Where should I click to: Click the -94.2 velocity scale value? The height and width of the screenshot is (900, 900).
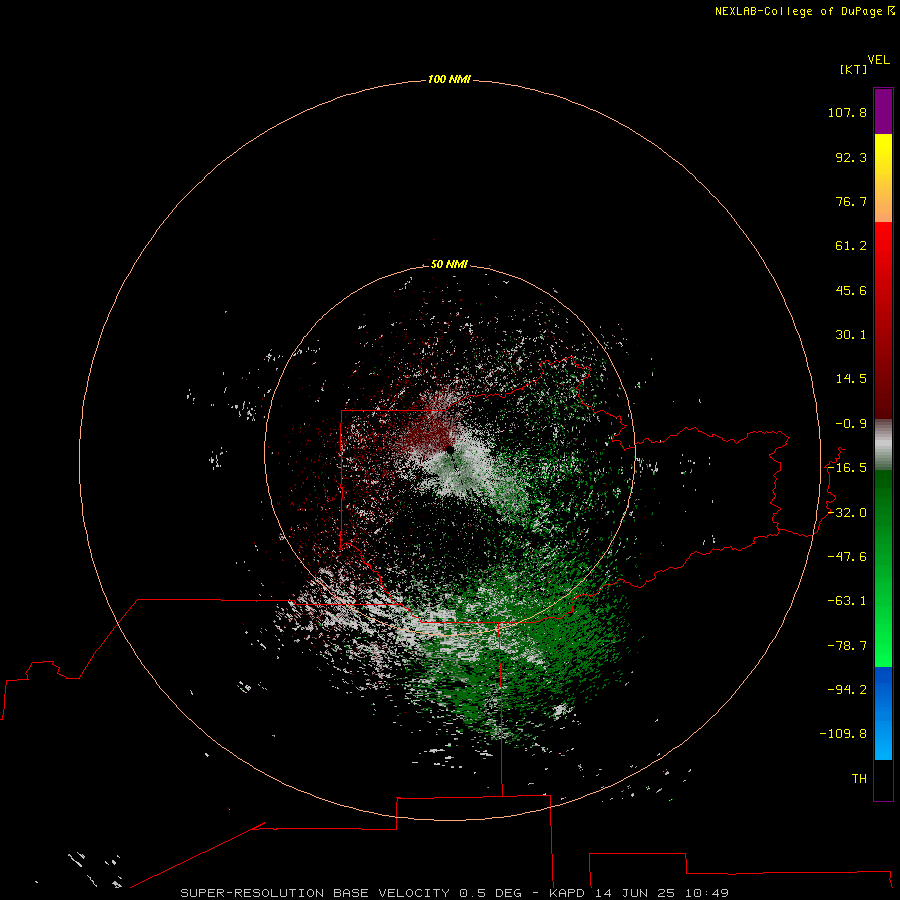[847, 689]
